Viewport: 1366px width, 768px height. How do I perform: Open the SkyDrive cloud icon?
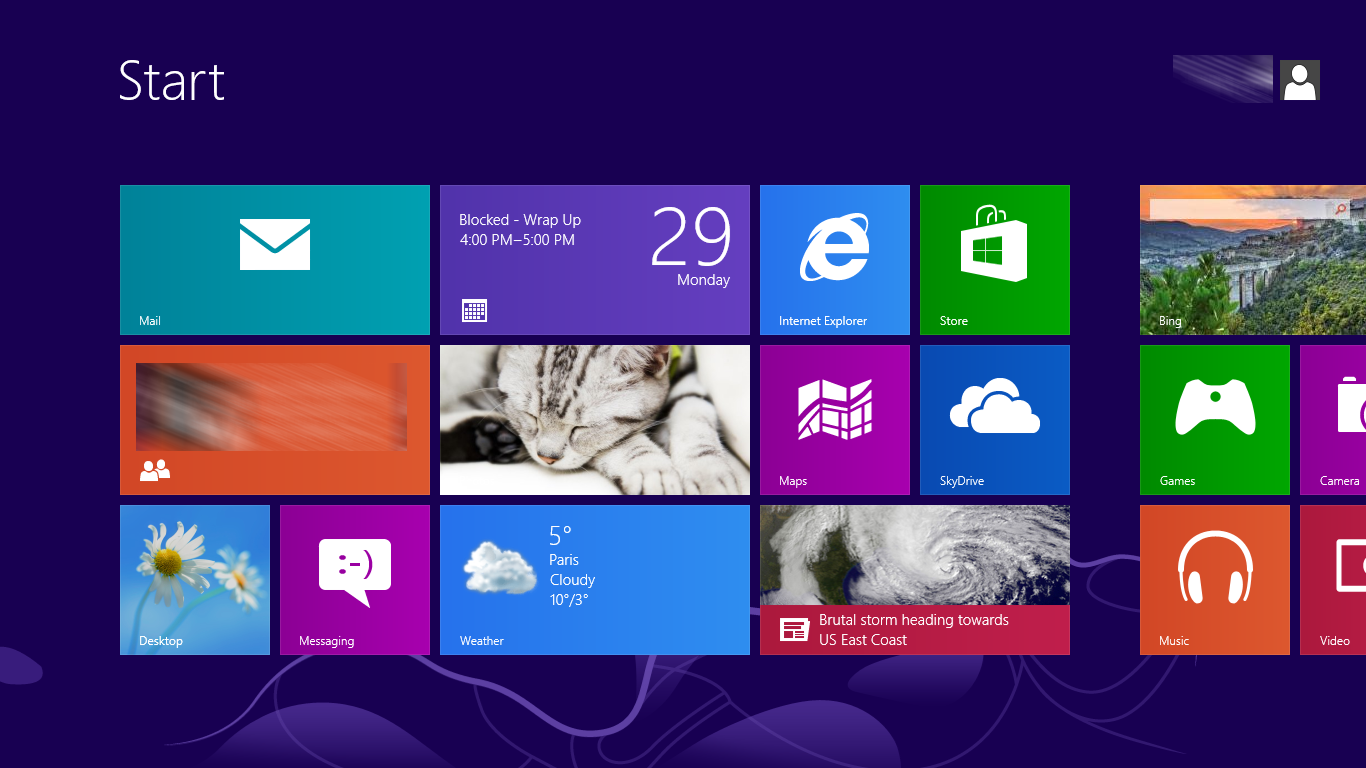995,406
